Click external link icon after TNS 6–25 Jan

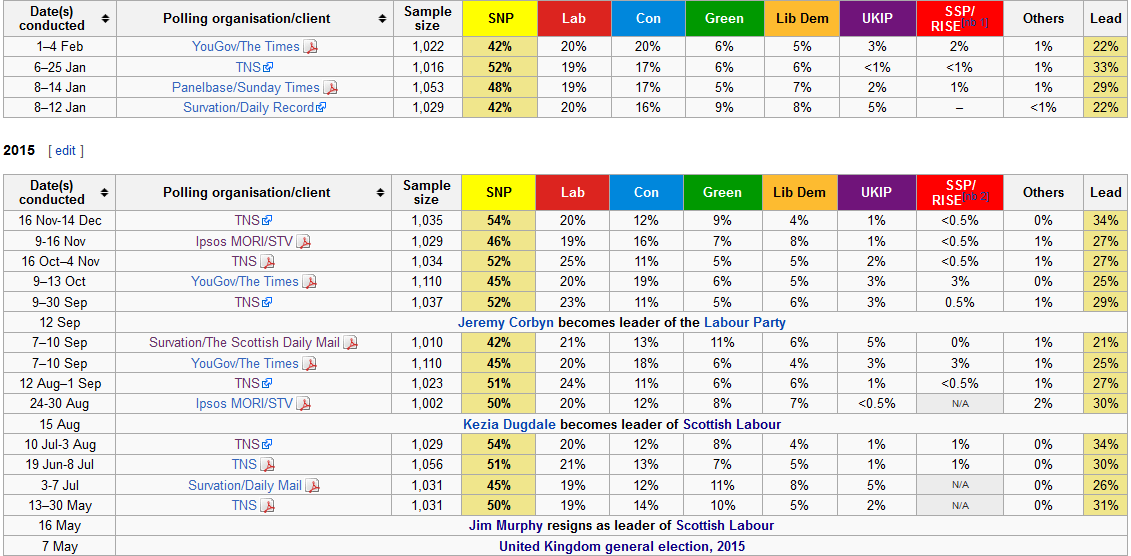[x=268, y=68]
